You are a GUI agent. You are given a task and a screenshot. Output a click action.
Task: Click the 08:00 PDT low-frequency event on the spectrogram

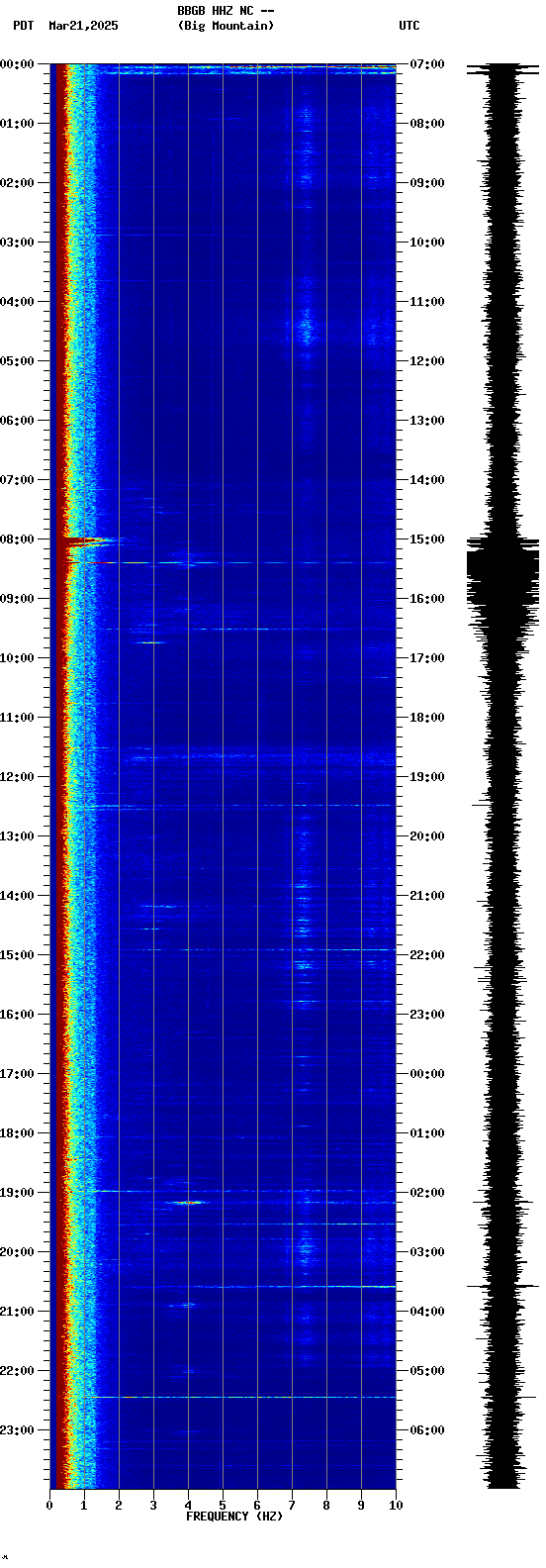coord(89,541)
